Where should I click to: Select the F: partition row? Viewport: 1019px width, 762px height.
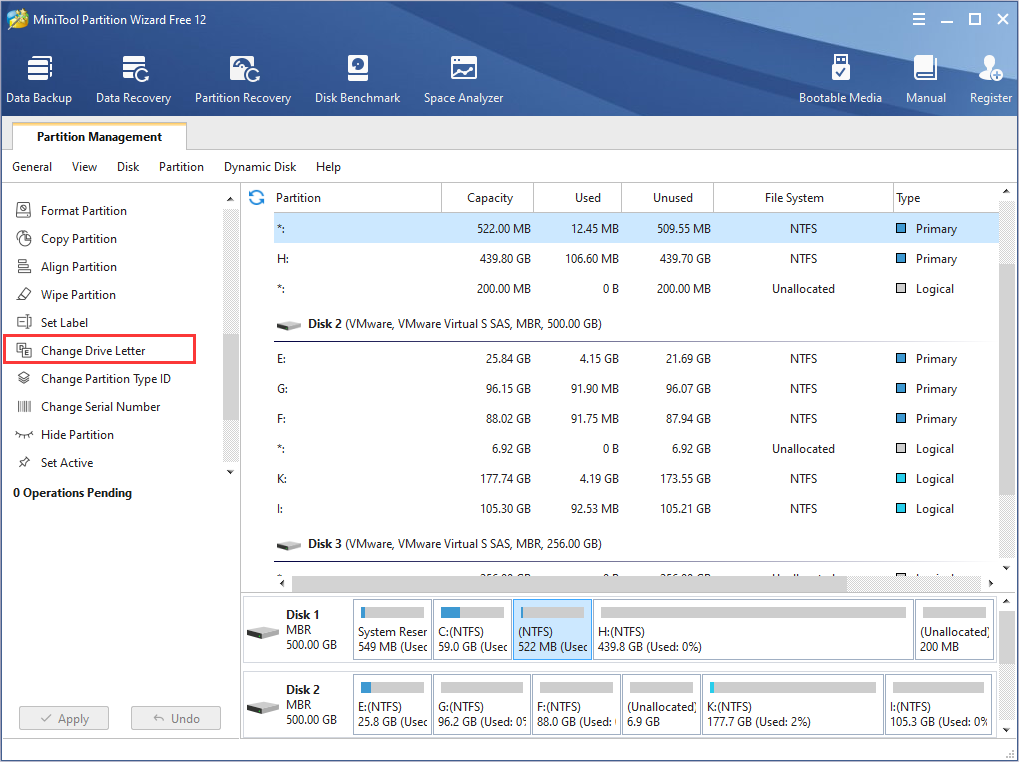636,418
